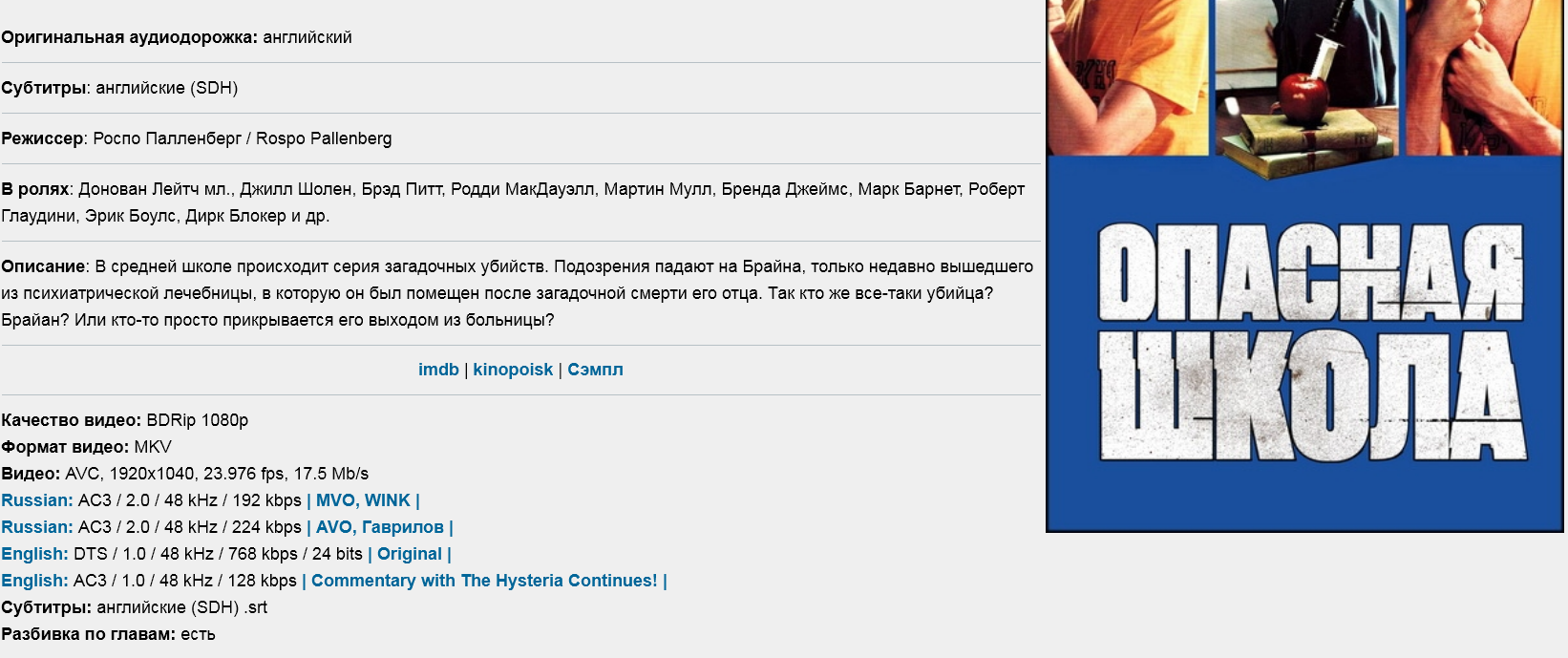Click the AVO, Гаврилов audio track label
Viewport: 1568px width, 658px height.
point(380,527)
